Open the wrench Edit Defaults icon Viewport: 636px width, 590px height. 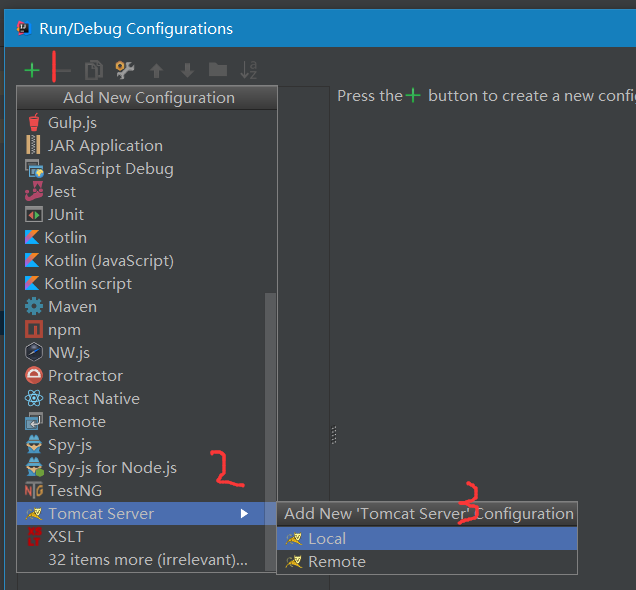[x=125, y=70]
